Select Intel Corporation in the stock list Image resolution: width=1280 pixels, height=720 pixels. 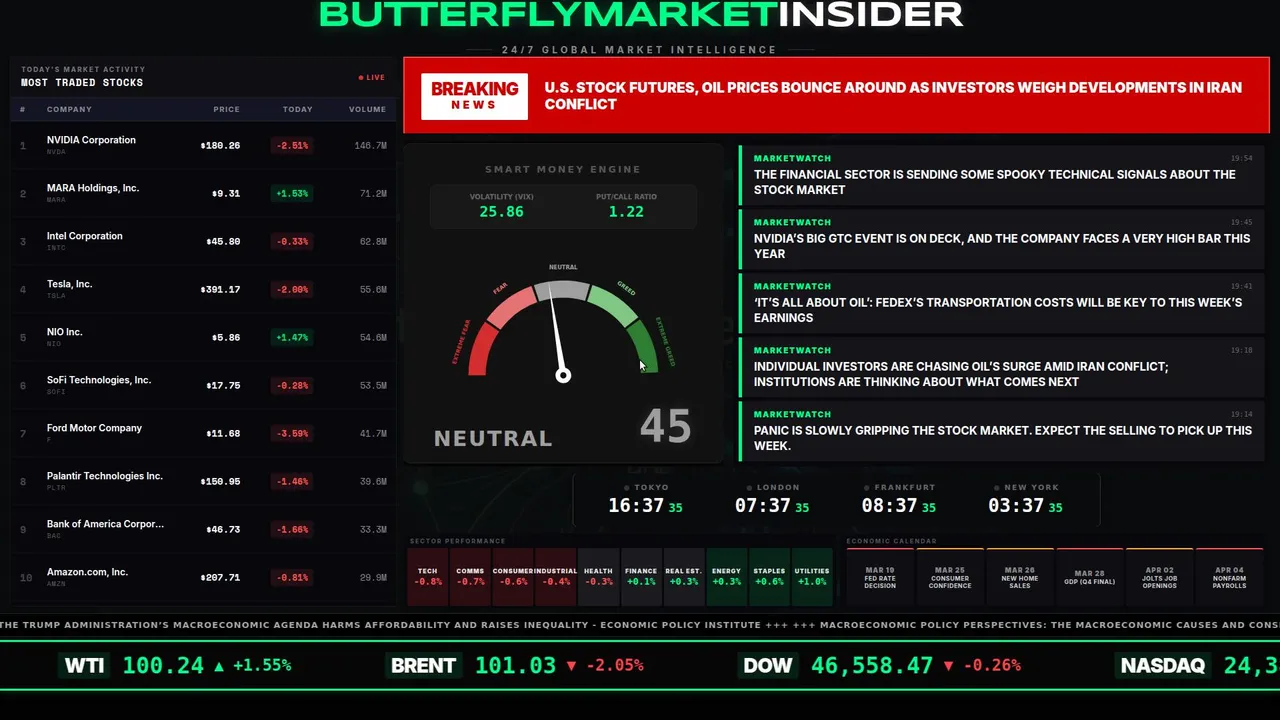(x=85, y=236)
